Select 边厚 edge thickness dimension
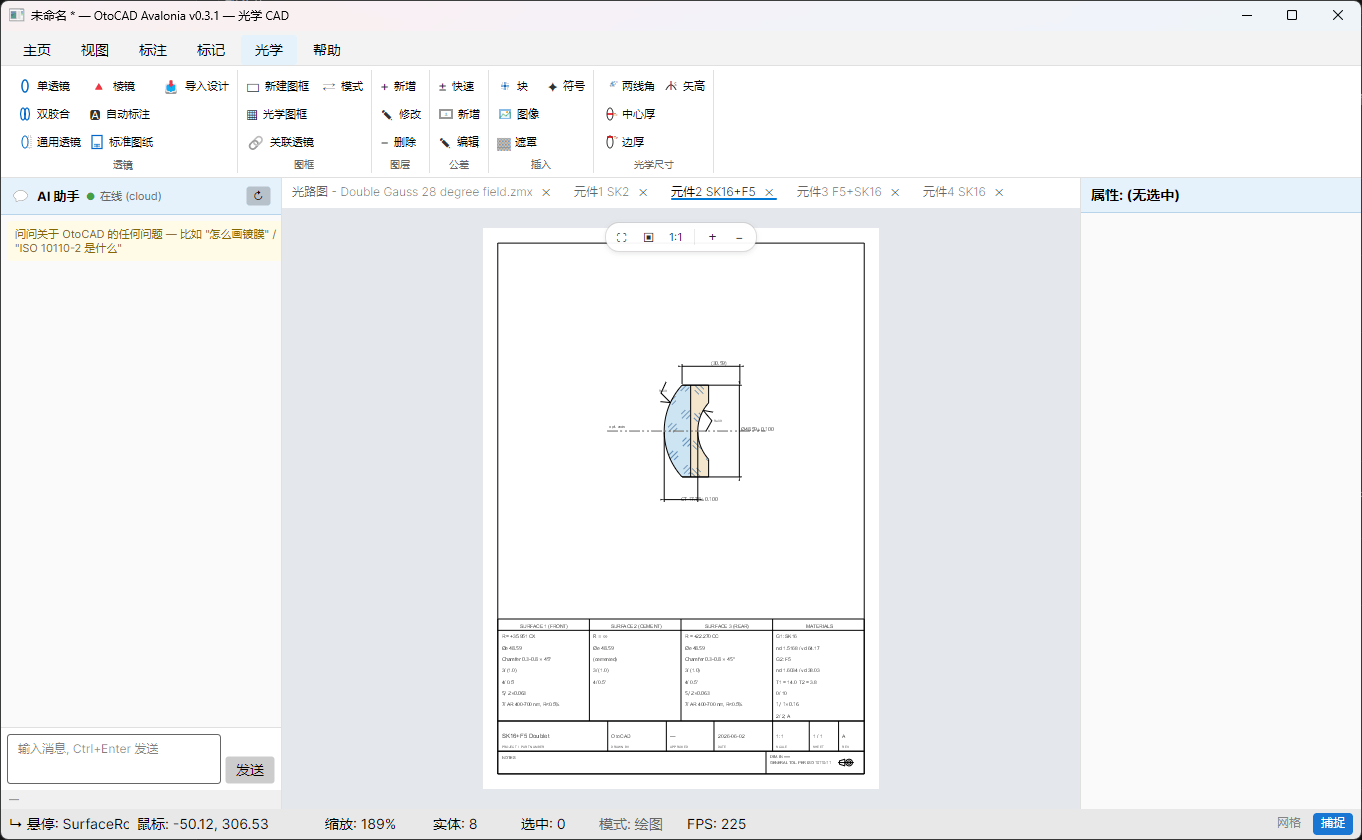The height and width of the screenshot is (840, 1362). click(x=625, y=142)
